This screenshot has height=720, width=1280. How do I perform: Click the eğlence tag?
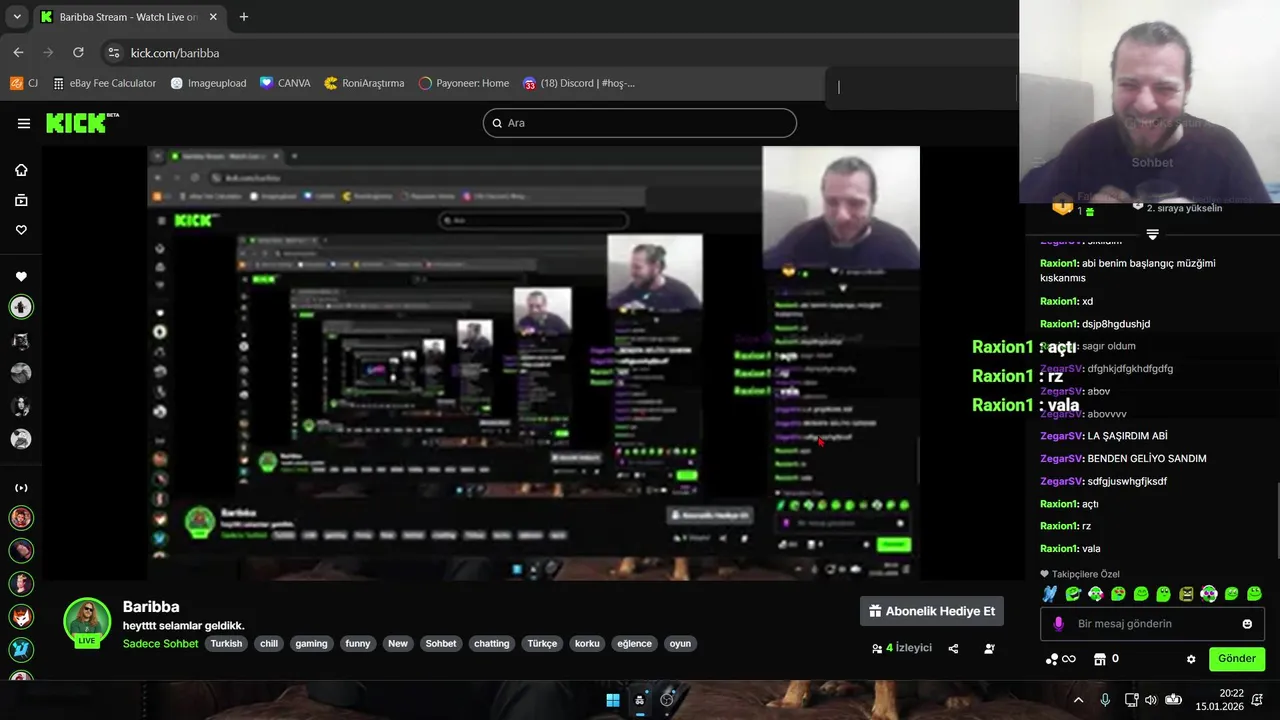tap(634, 644)
